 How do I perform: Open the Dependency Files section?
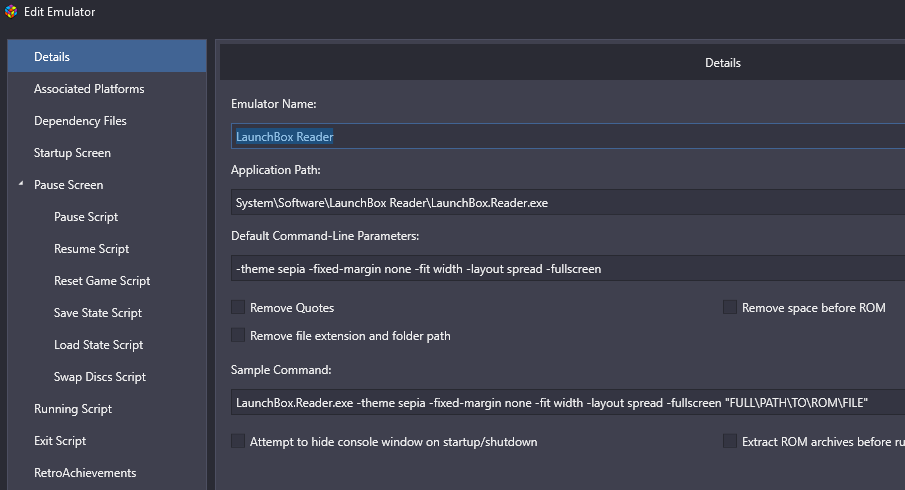point(80,121)
